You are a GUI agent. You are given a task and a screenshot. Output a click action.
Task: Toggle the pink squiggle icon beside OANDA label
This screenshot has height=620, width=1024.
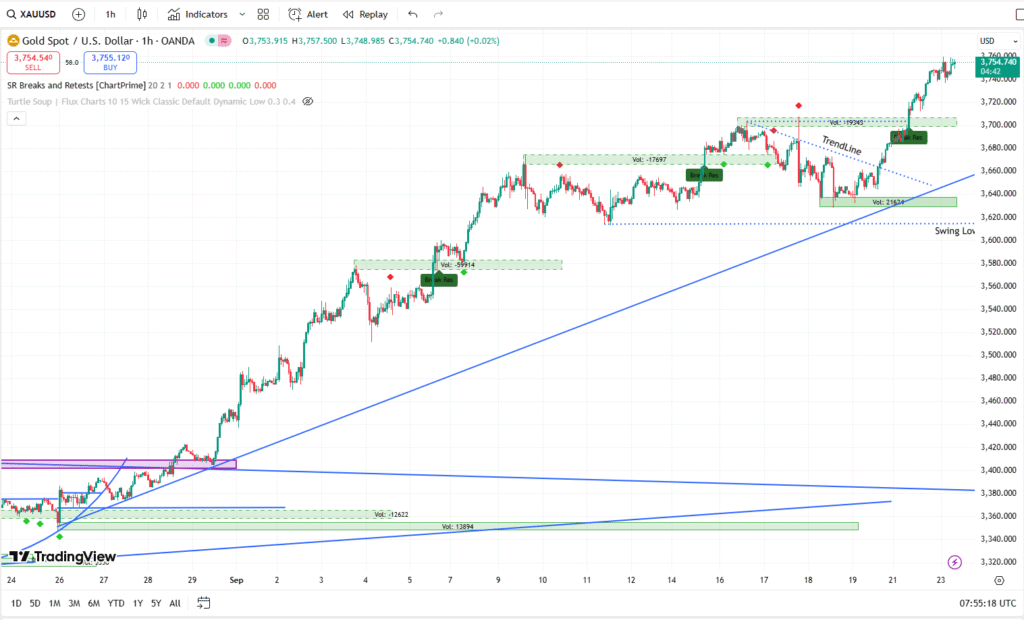point(224,41)
